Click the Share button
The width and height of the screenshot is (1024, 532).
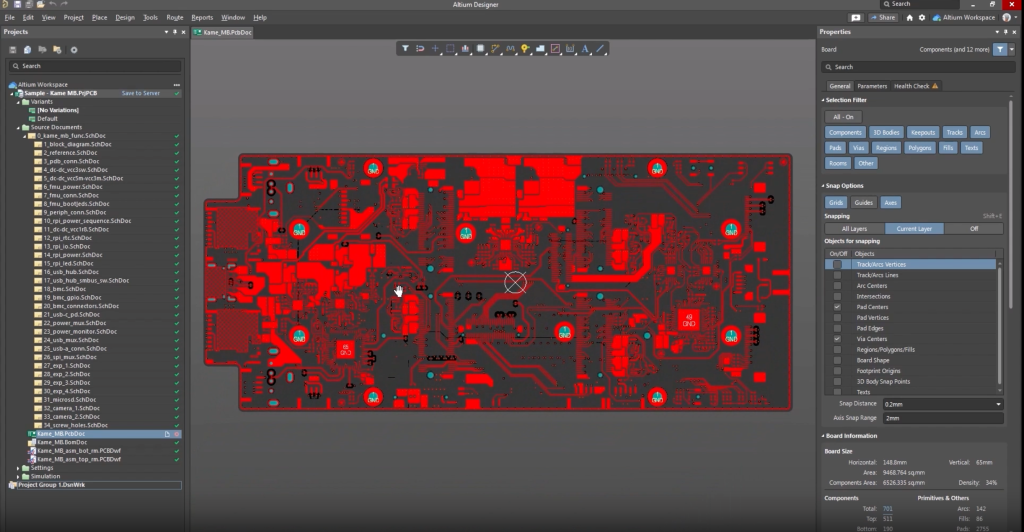[x=883, y=17]
